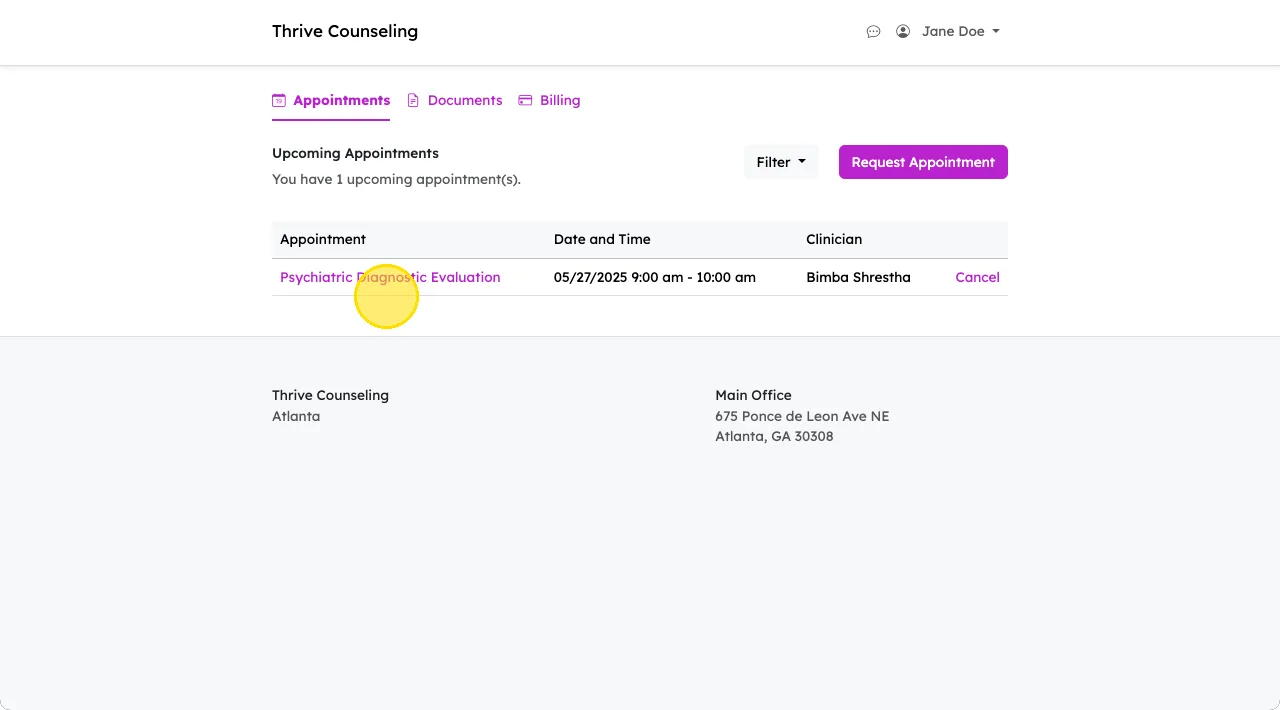Viewport: 1280px width, 710px height.
Task: Switch to the Billing tab
Action: (549, 101)
